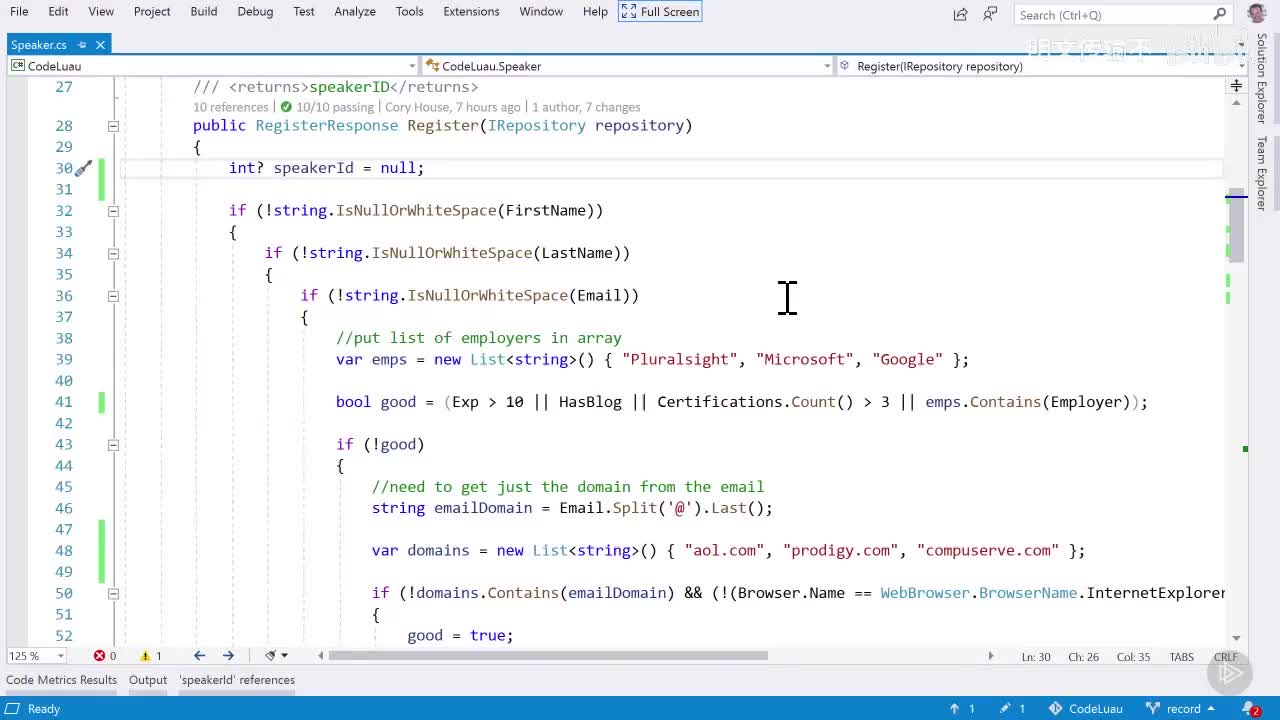Viewport: 1280px width, 720px height.
Task: Open the Extensions menu
Action: coord(471,11)
